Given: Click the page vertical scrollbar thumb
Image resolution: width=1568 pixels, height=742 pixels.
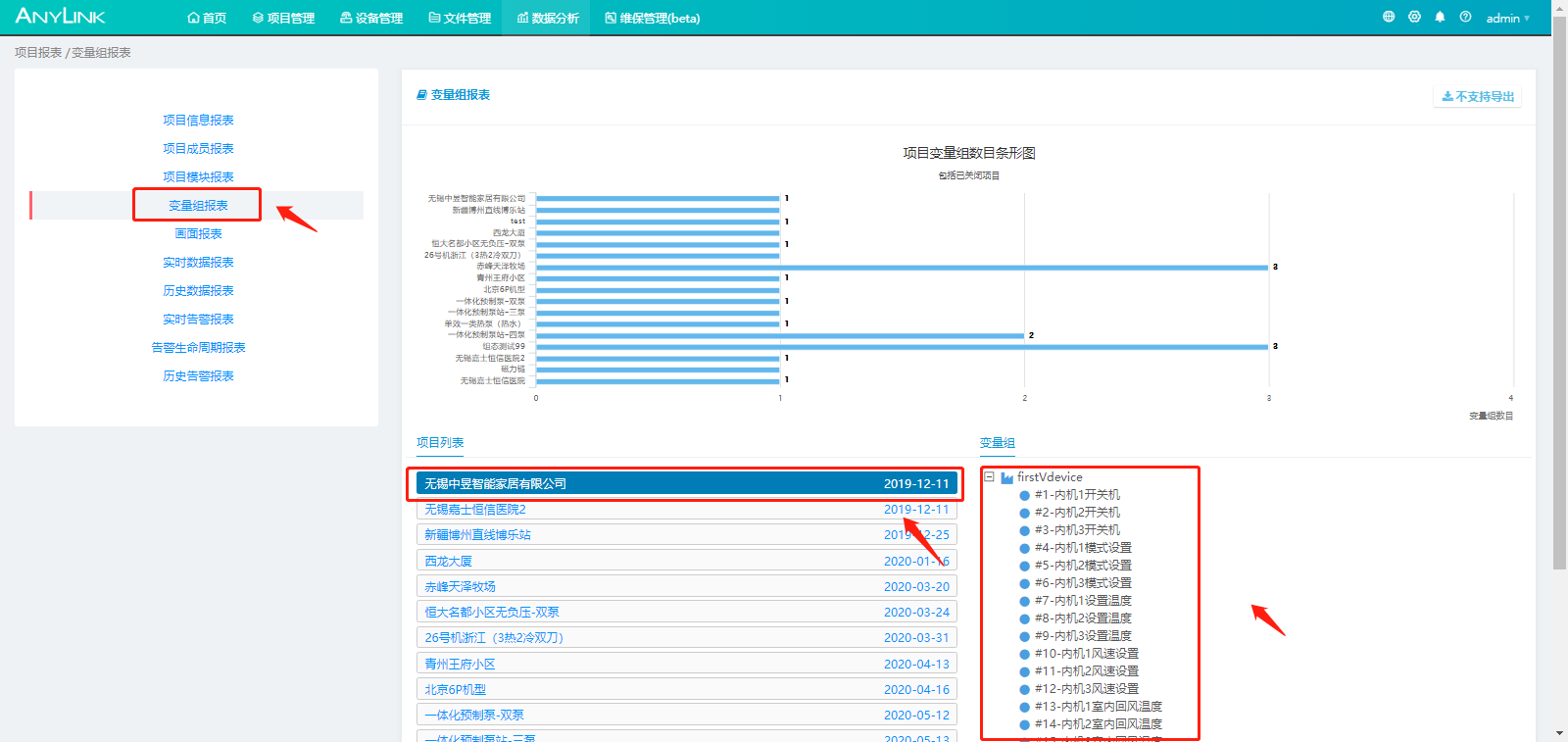Looking at the screenshot, I should (1559, 291).
